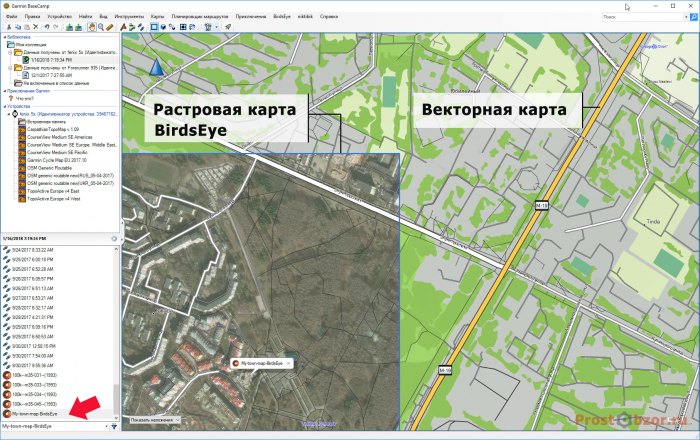The image size is (700, 440).
Task: Click the Send to device icon
Action: pyautogui.click(x=70, y=27)
